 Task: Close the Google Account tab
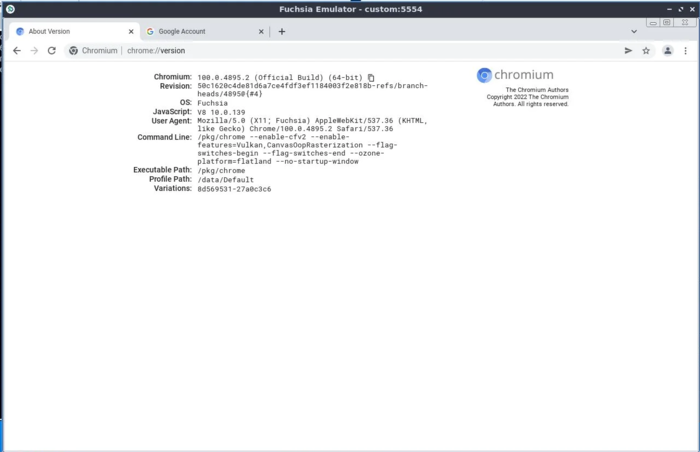pos(261,31)
